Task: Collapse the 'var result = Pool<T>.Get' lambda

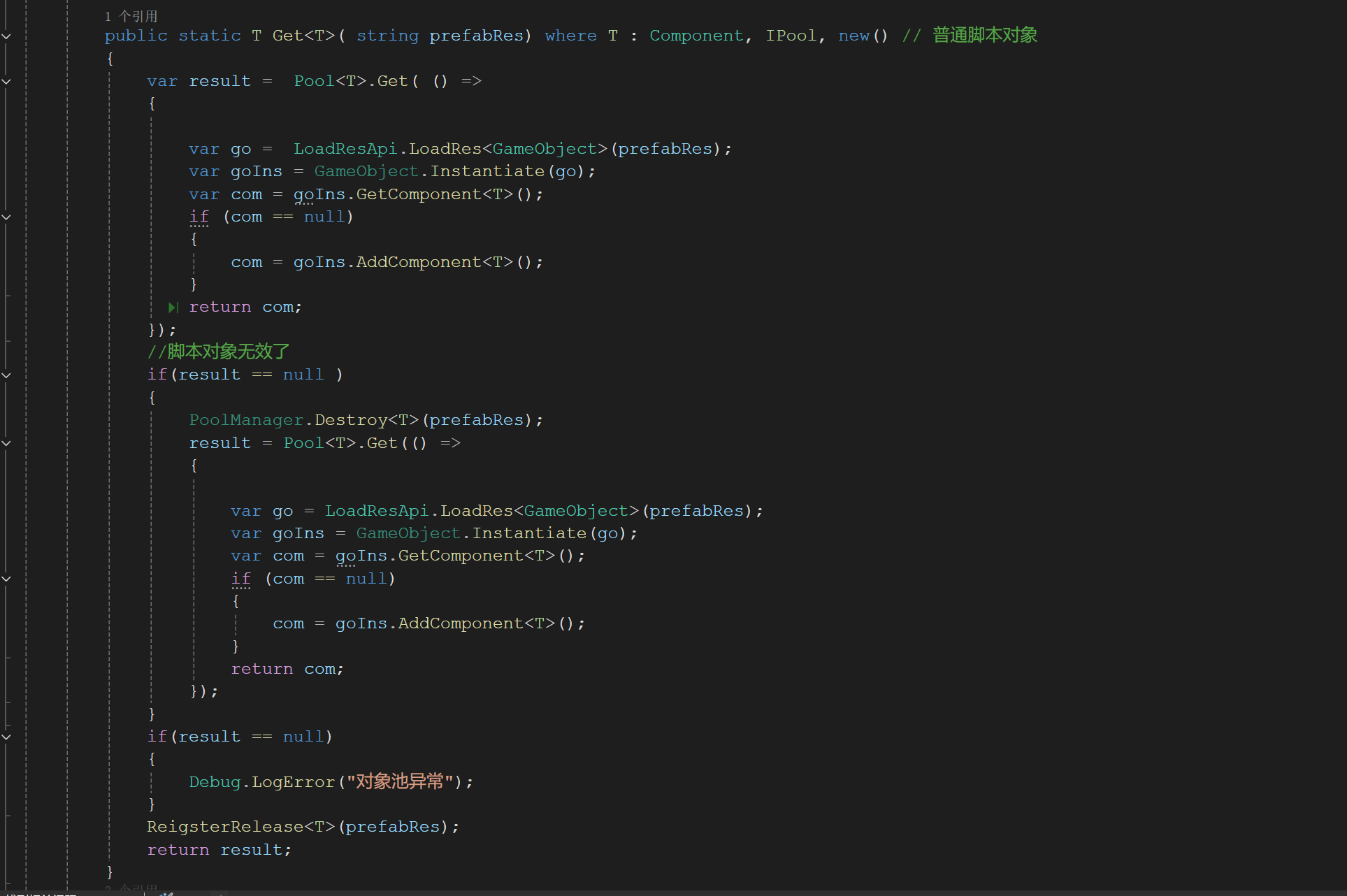Action: point(6,81)
